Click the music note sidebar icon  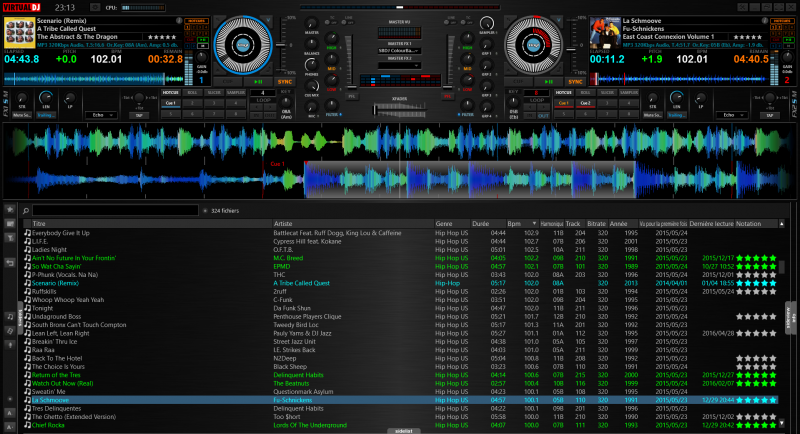[10, 317]
